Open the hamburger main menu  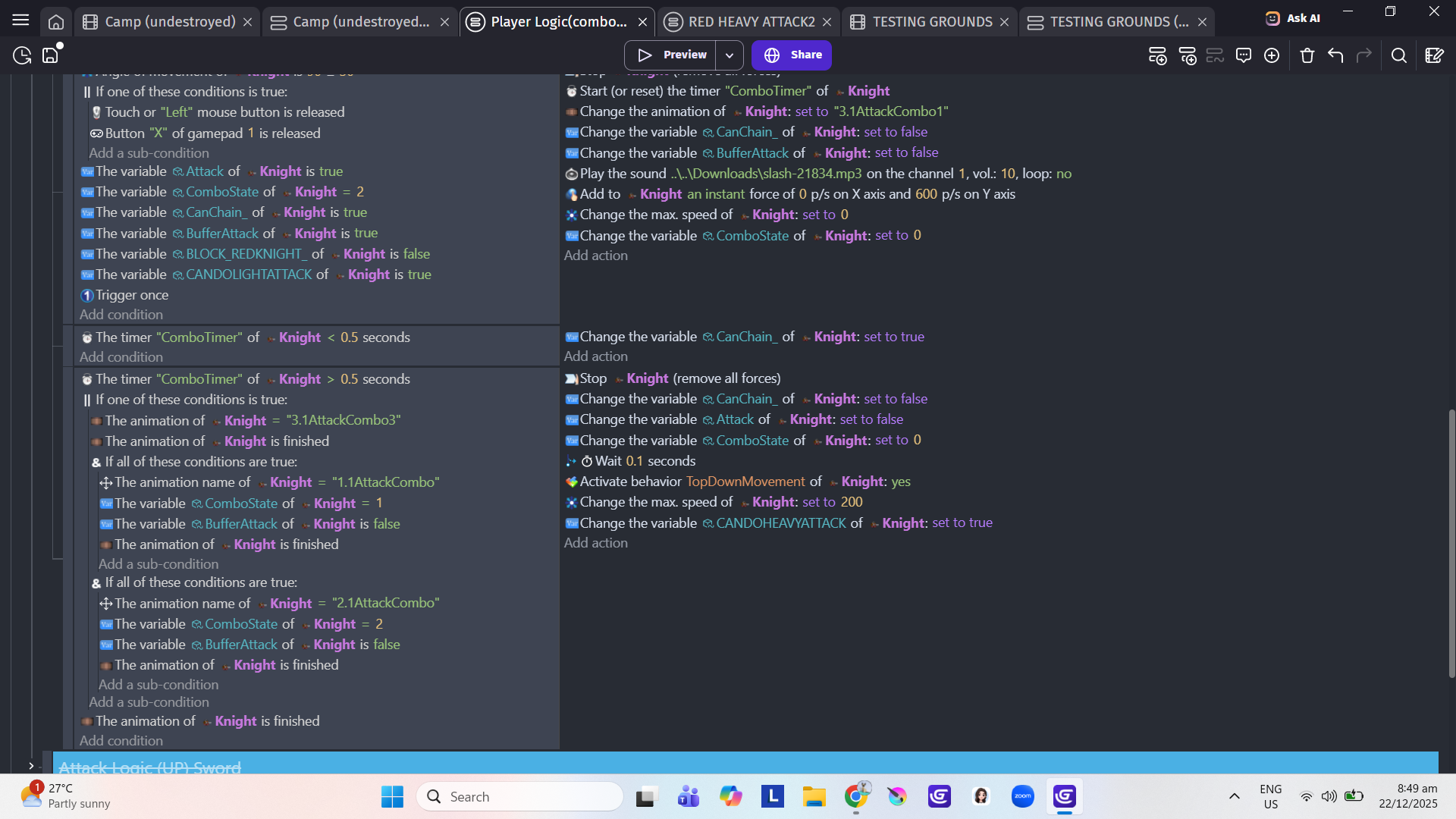point(20,20)
